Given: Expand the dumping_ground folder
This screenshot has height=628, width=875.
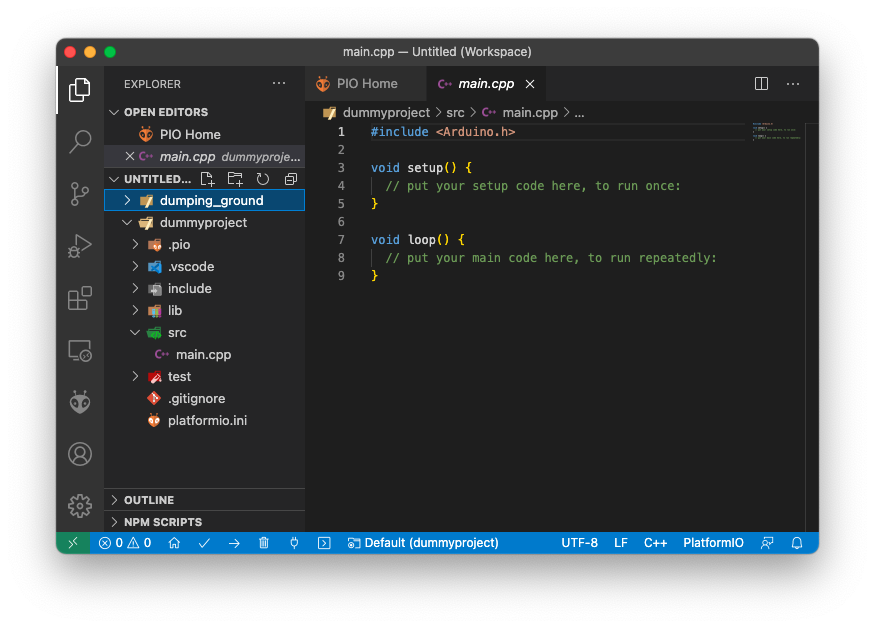Looking at the screenshot, I should tap(211, 201).
